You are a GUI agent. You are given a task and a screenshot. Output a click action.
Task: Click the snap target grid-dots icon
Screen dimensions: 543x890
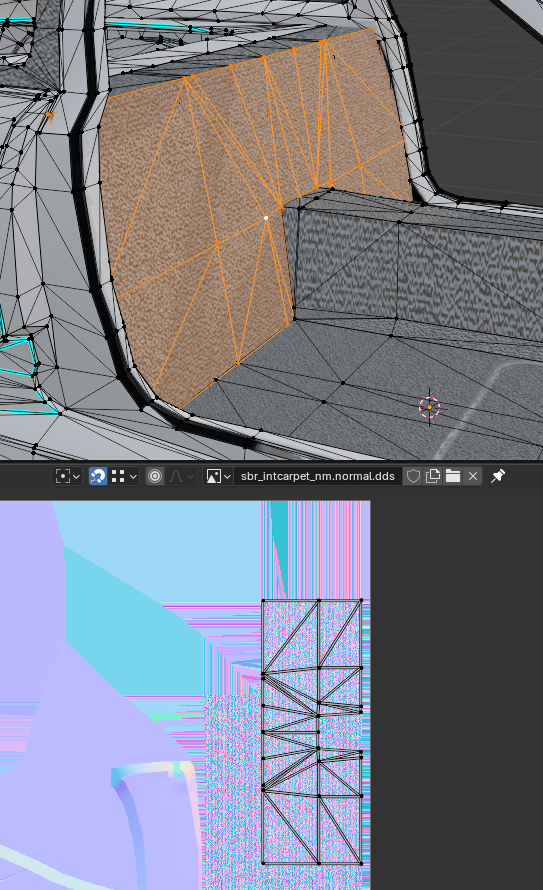pos(118,476)
